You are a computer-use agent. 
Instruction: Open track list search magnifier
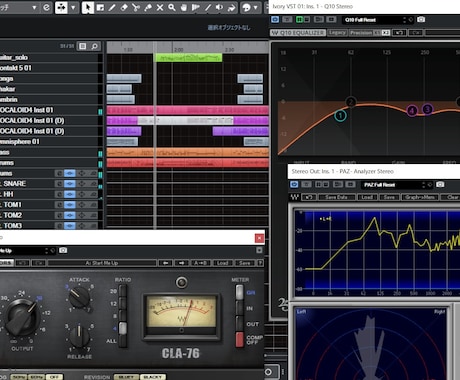[x=95, y=46]
